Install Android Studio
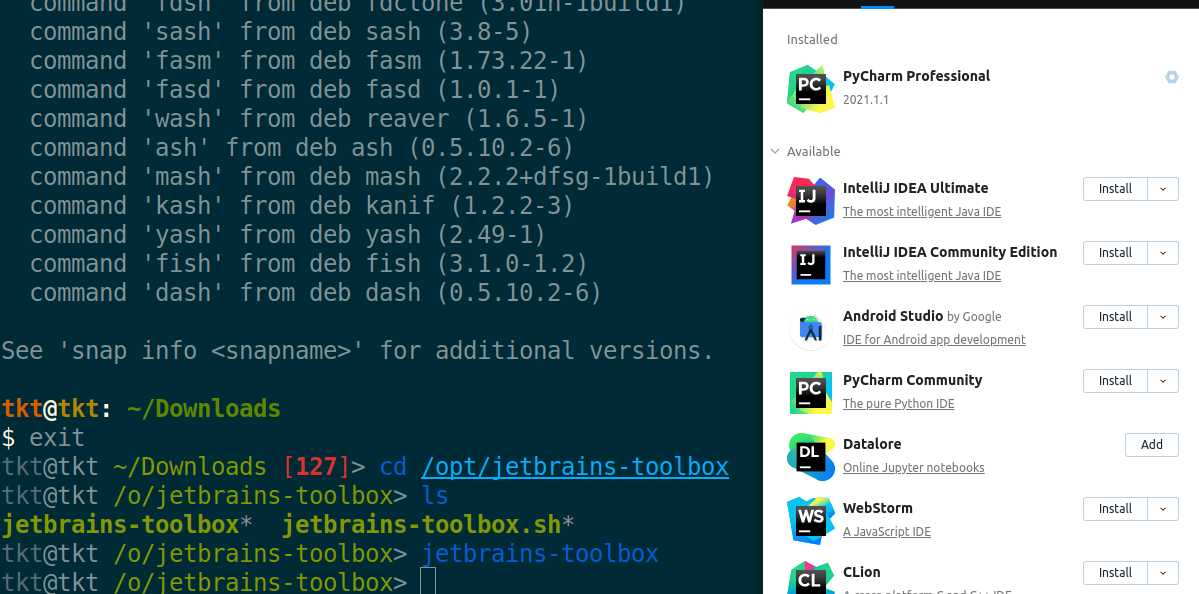This screenshot has height=594, width=1199. click(1115, 316)
